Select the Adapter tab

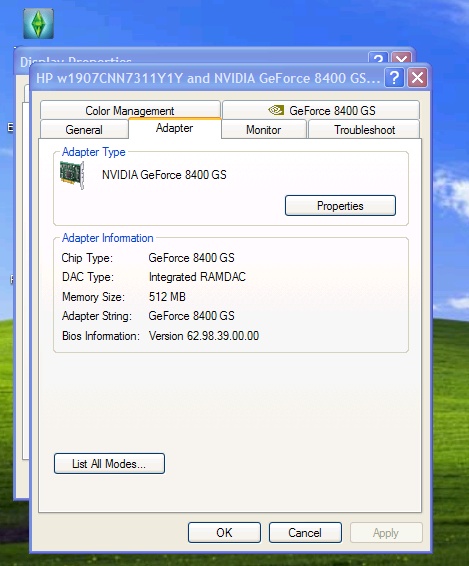tap(174, 128)
